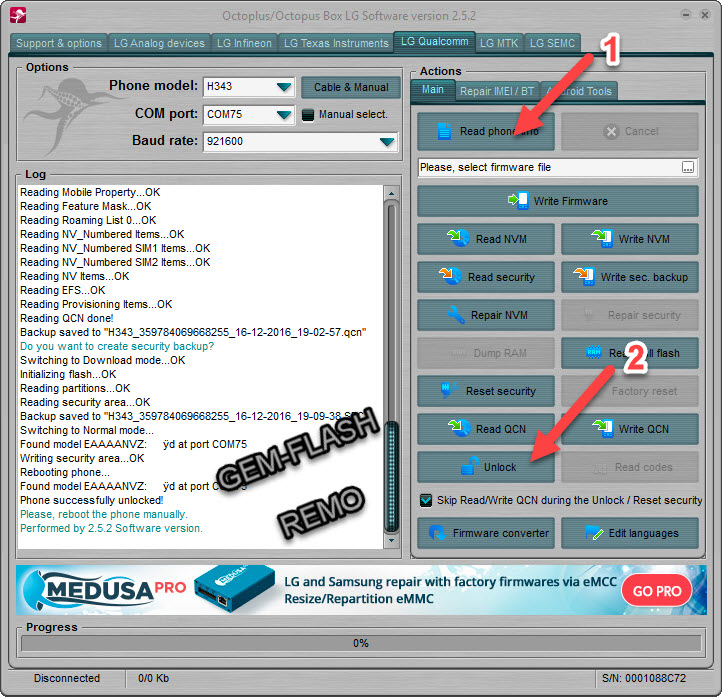Click the Octoplus app logo in title bar
The width and height of the screenshot is (722, 697).
pos(18,15)
